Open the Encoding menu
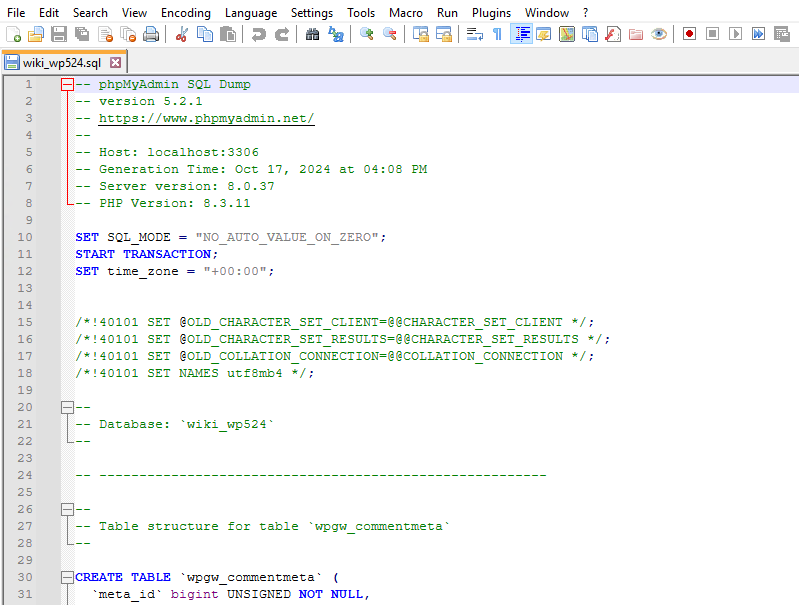This screenshot has height=605, width=799. click(x=186, y=13)
